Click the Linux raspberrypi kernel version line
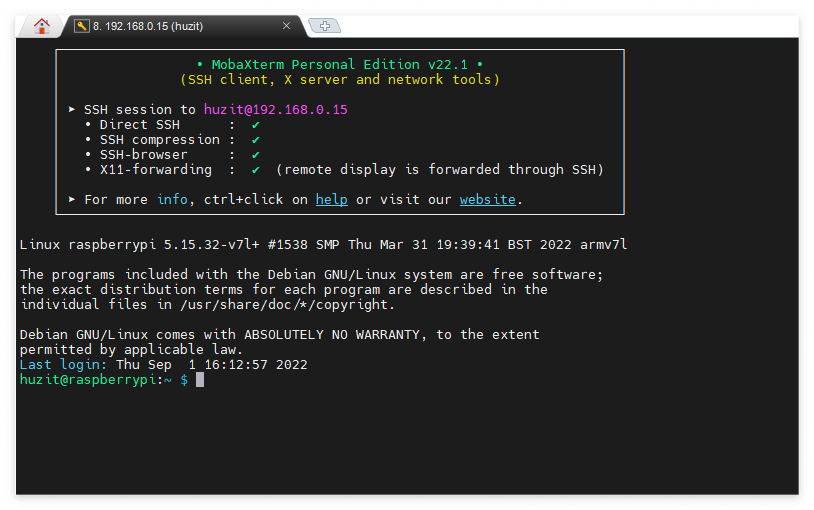Image resolution: width=814 pixels, height=510 pixels. (x=323, y=245)
